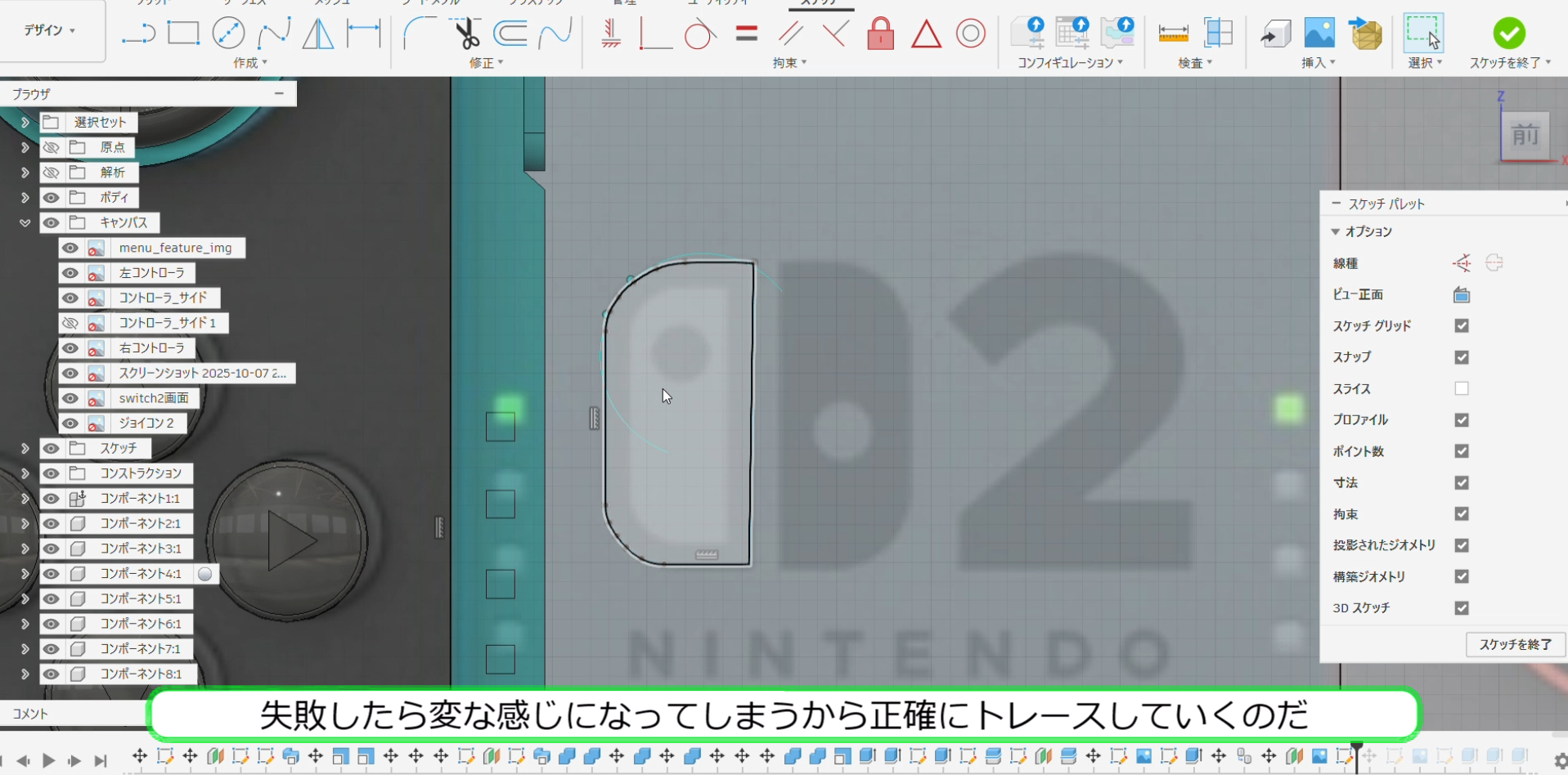Open the 拘束 dropdown menu
The height and width of the screenshot is (775, 1568).
coord(790,63)
